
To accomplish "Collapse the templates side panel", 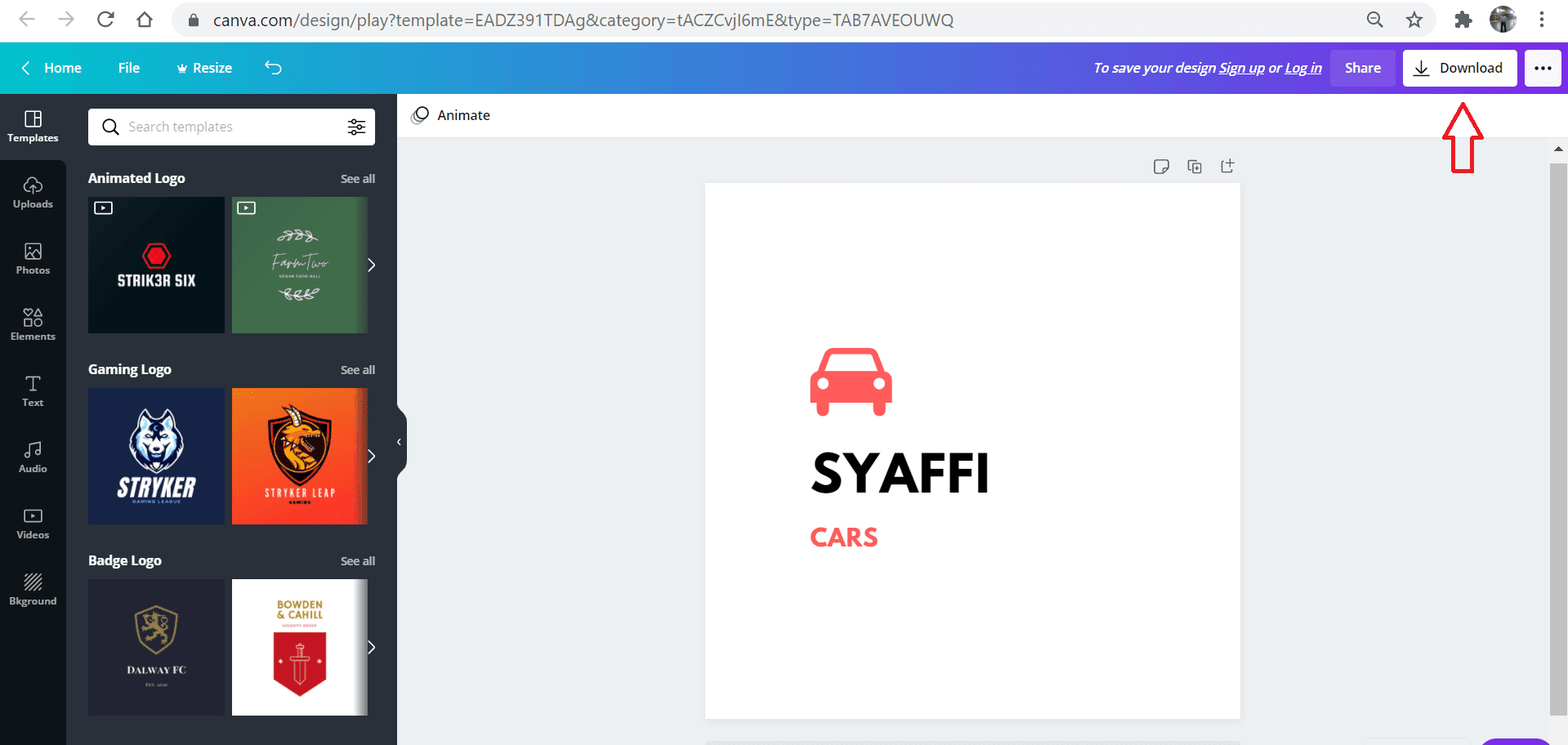I will coord(399,441).
